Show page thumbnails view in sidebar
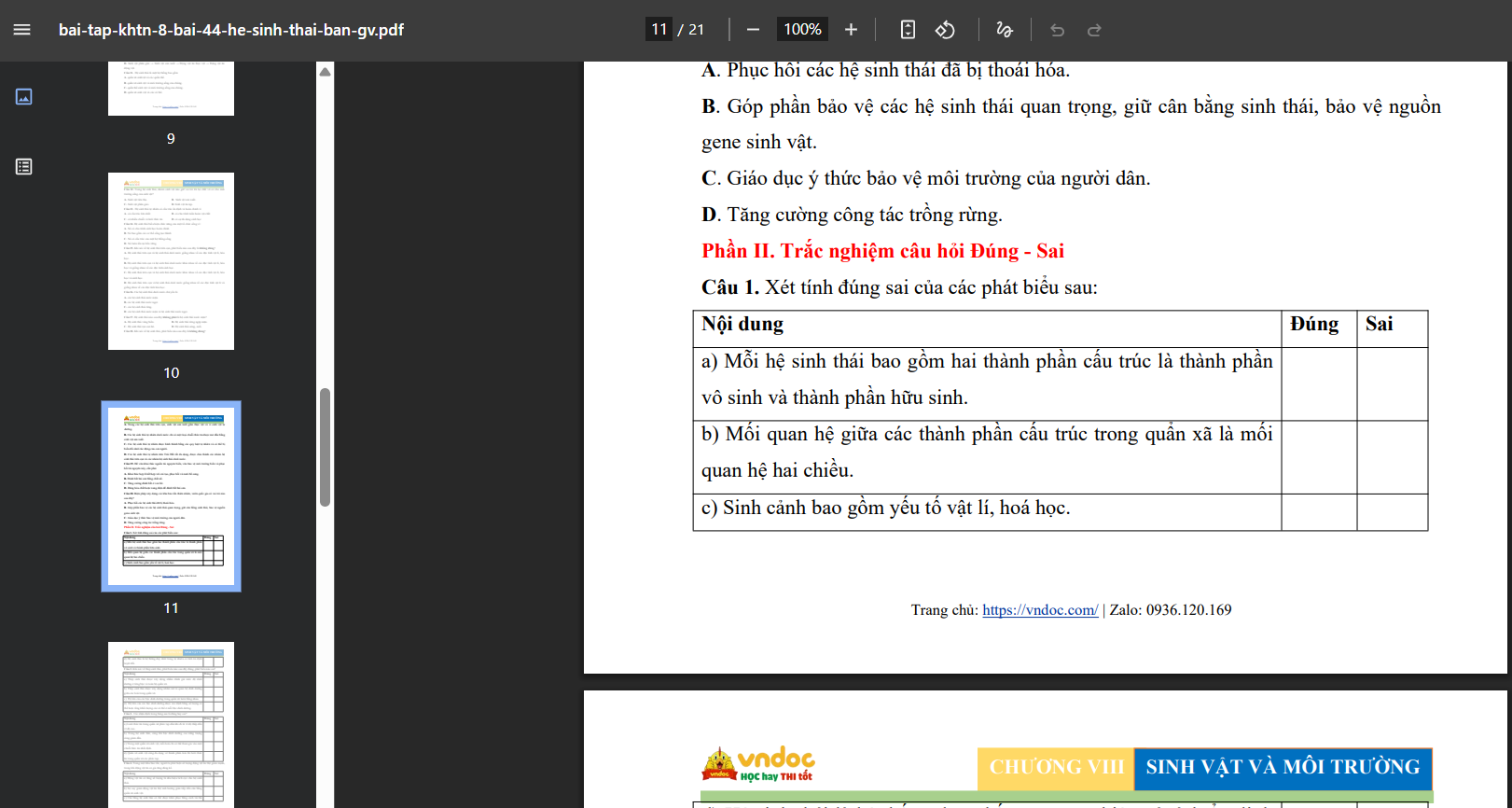 tap(24, 97)
